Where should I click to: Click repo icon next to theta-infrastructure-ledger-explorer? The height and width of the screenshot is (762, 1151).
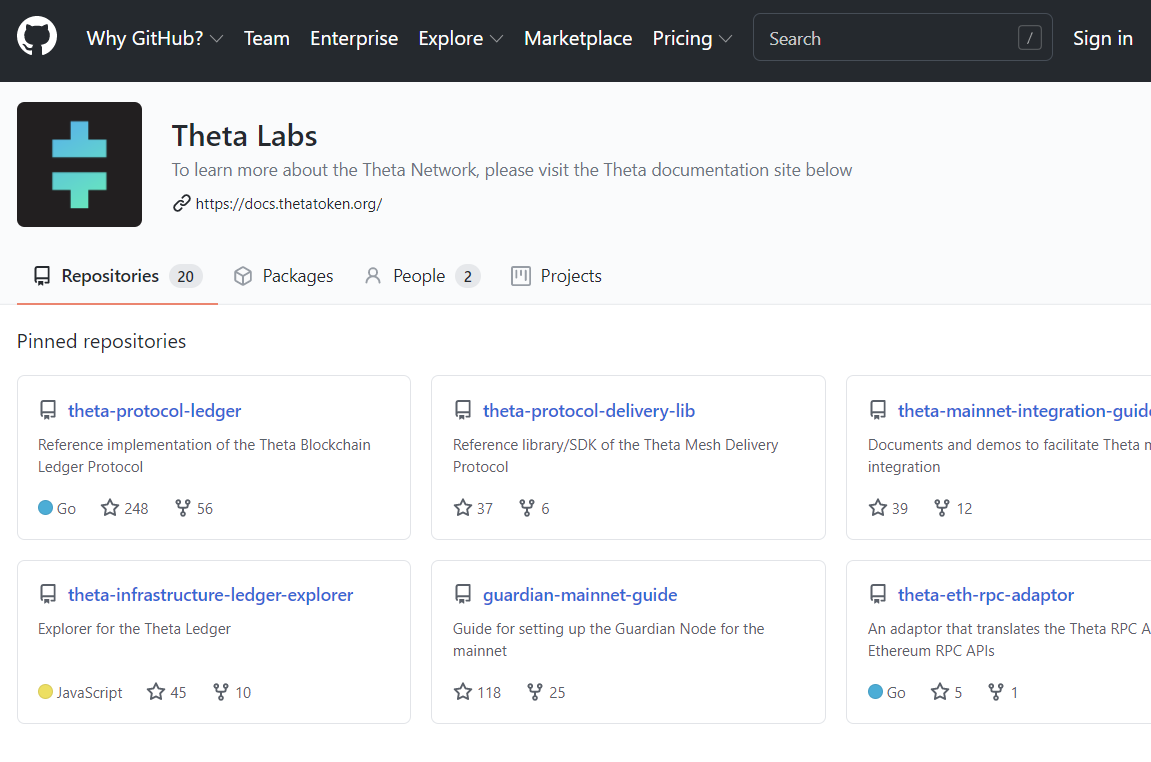pos(48,595)
